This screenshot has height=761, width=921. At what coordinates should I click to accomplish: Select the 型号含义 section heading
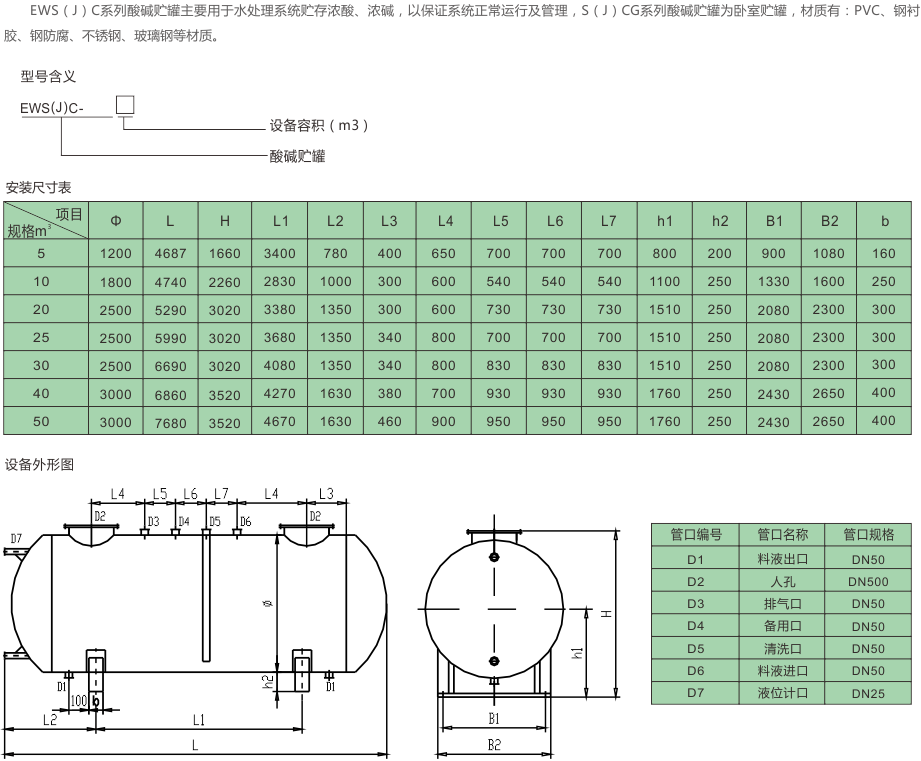pos(48,76)
